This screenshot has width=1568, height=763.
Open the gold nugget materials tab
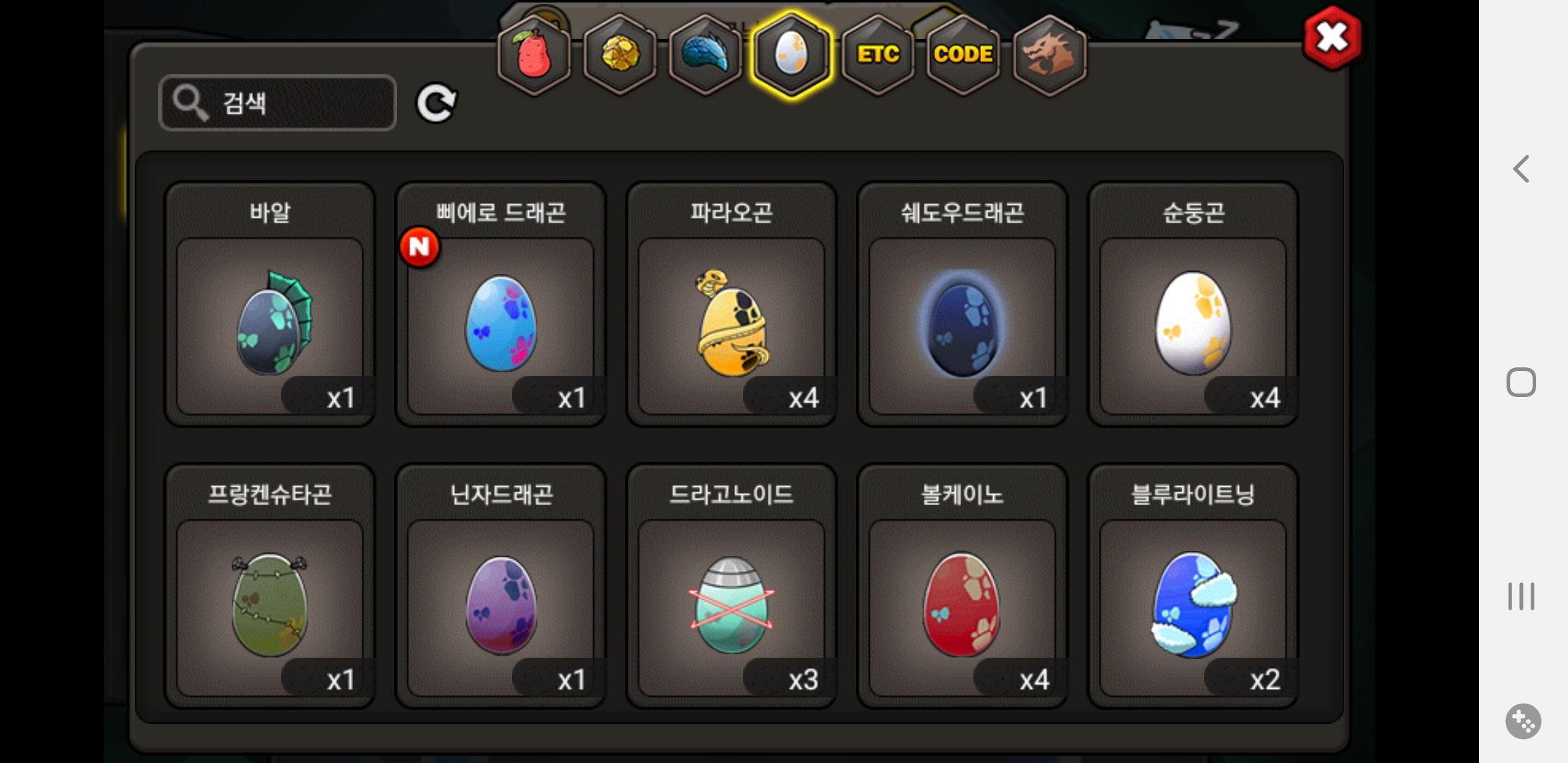click(x=620, y=54)
